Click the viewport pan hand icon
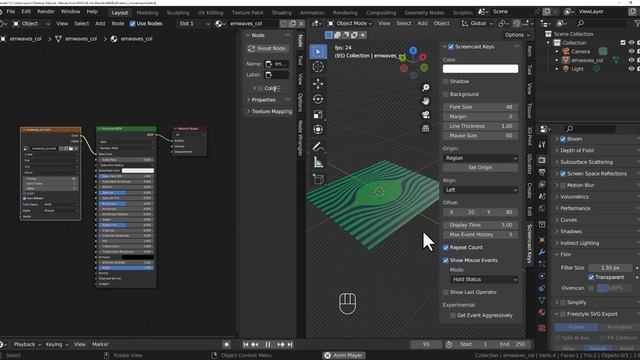Image resolution: width=640 pixels, height=360 pixels. point(425,101)
